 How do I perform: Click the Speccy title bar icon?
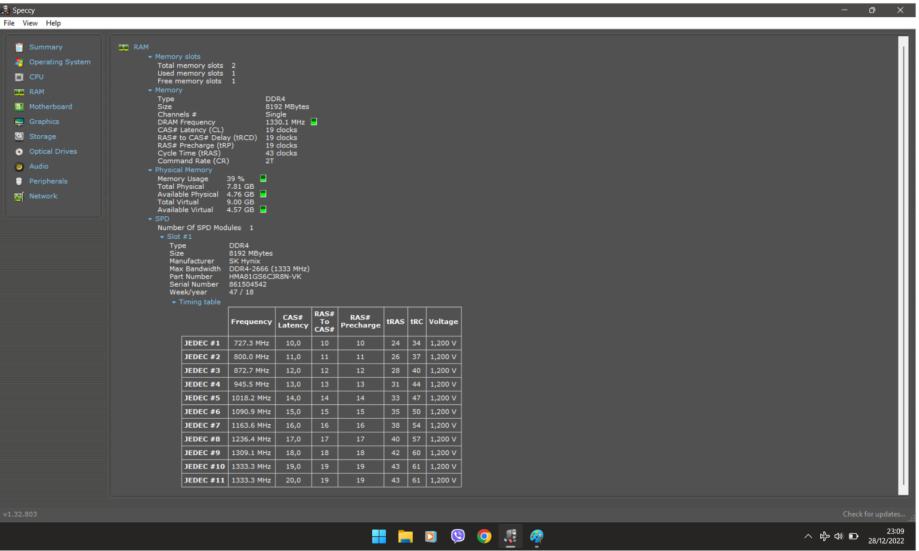tap(5, 10)
